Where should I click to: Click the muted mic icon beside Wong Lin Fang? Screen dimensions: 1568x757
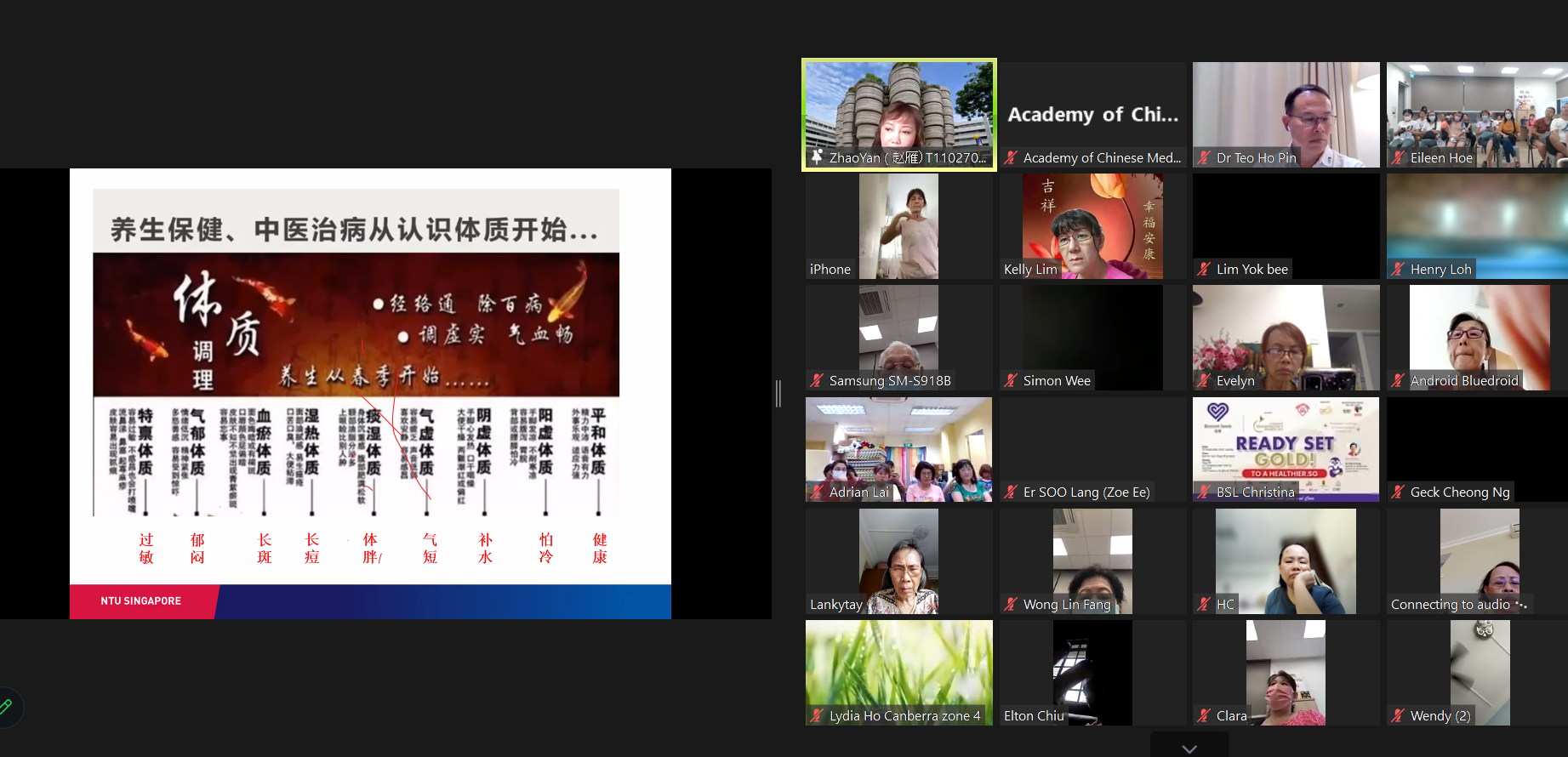pyautogui.click(x=1011, y=605)
